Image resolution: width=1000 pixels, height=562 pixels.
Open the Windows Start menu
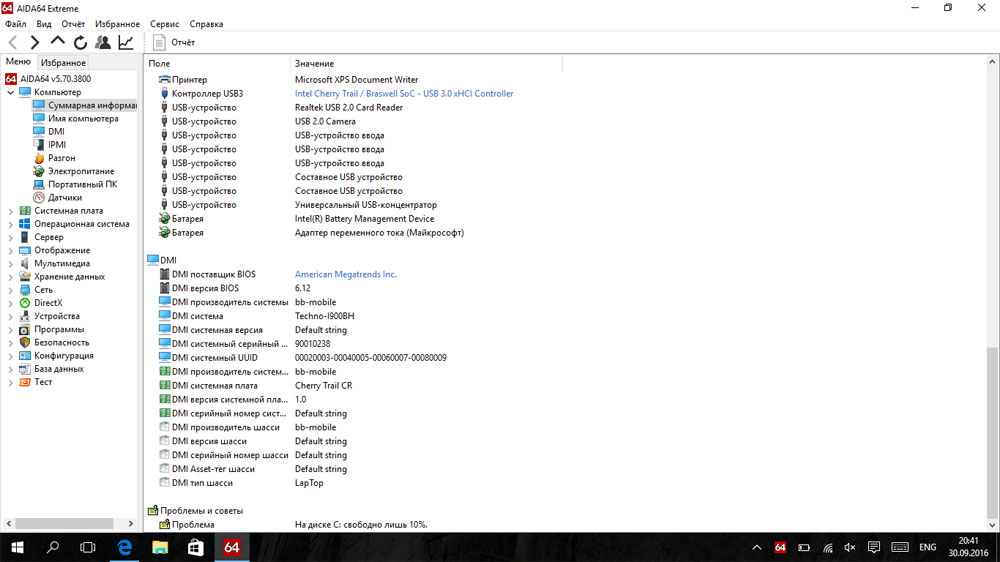click(17, 548)
